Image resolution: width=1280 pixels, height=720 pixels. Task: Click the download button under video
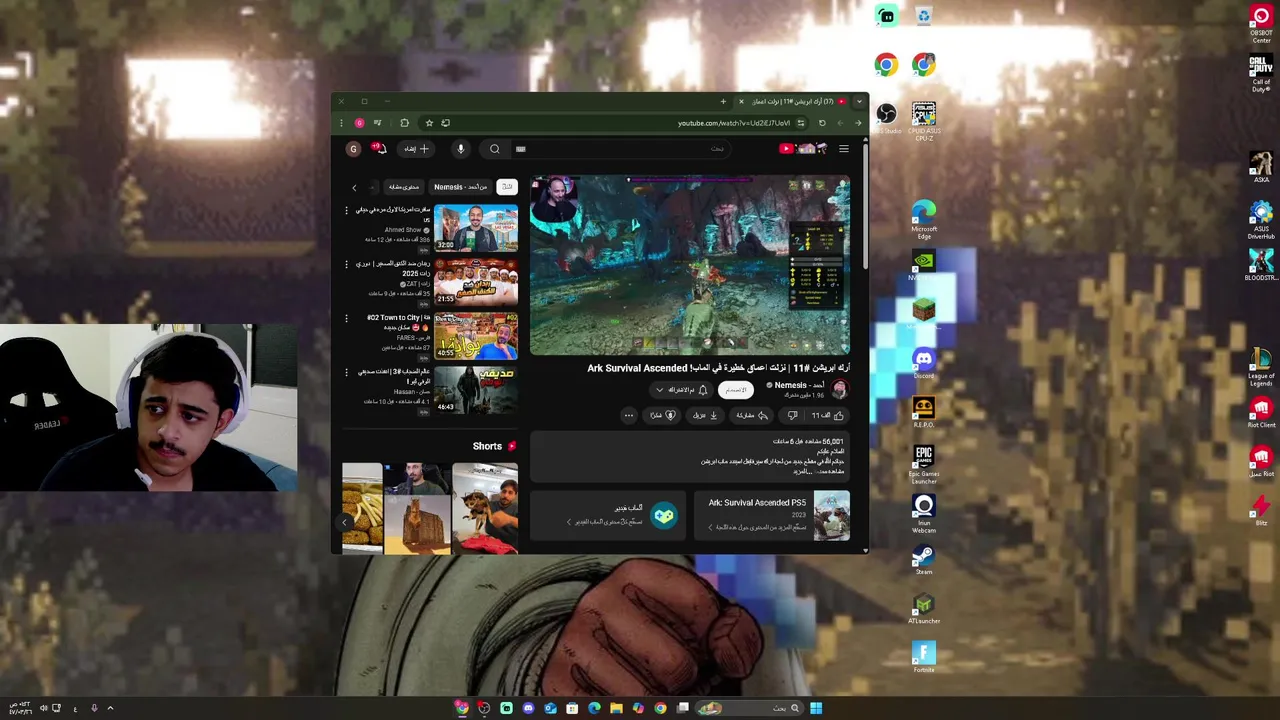pyautogui.click(x=706, y=415)
